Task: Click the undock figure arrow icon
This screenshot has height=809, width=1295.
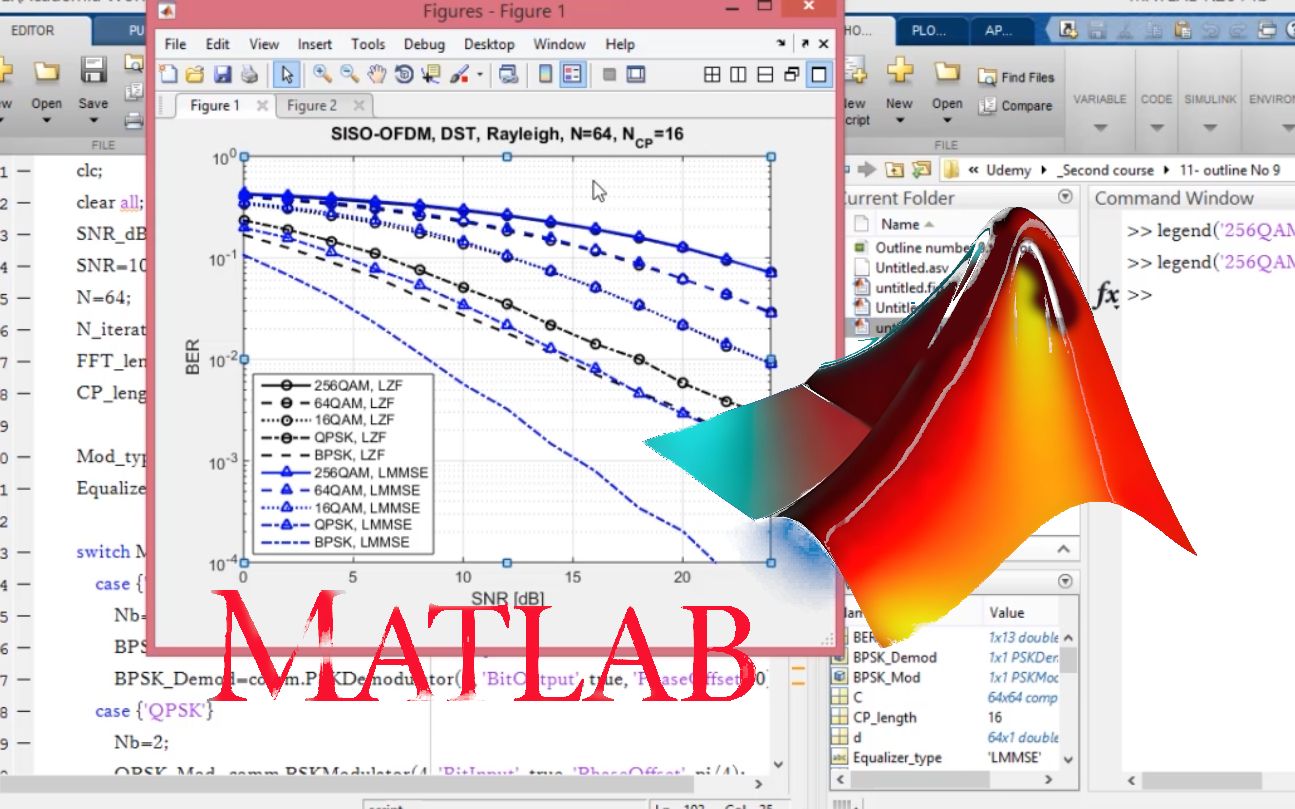Action: [803, 44]
